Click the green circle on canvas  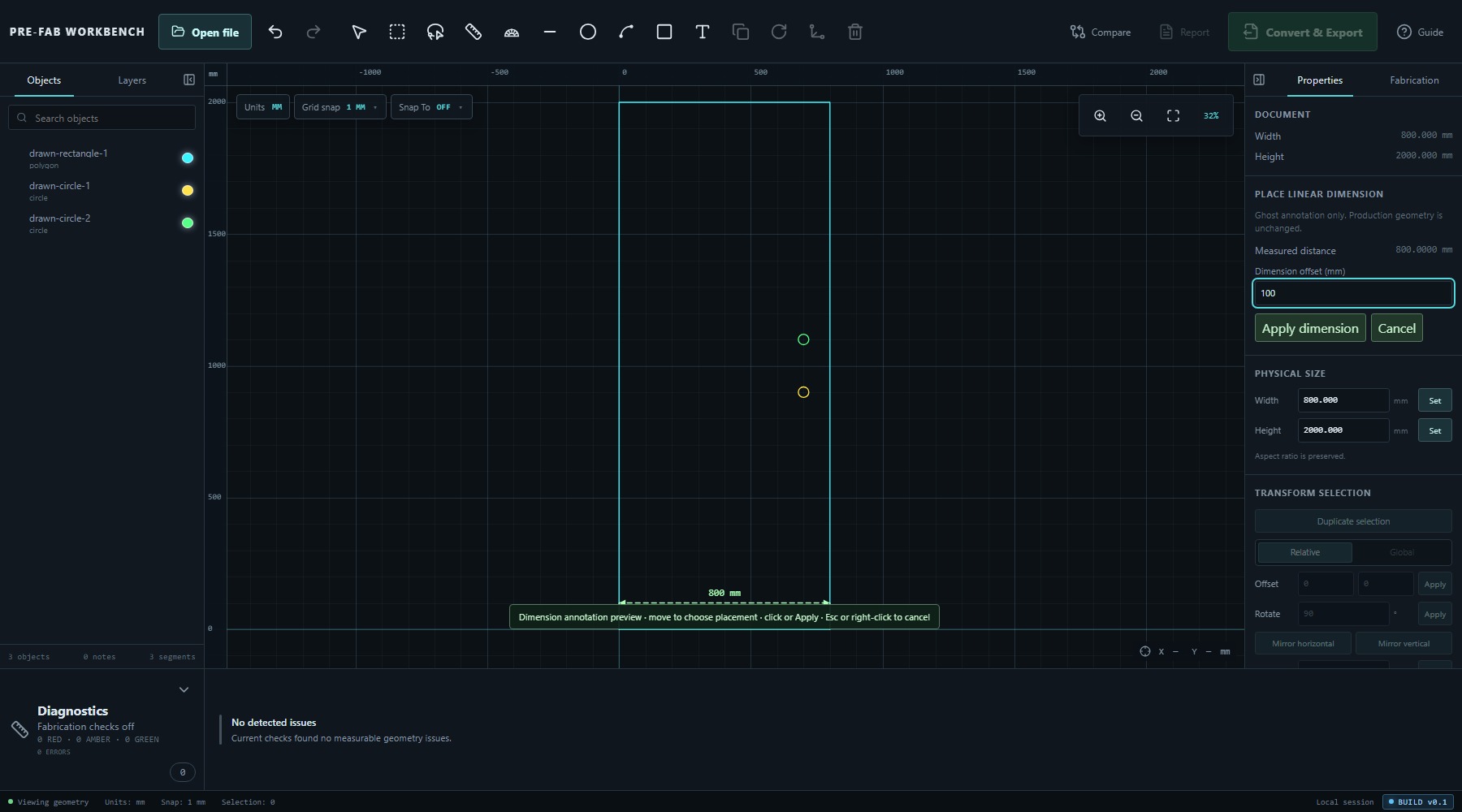point(803,339)
